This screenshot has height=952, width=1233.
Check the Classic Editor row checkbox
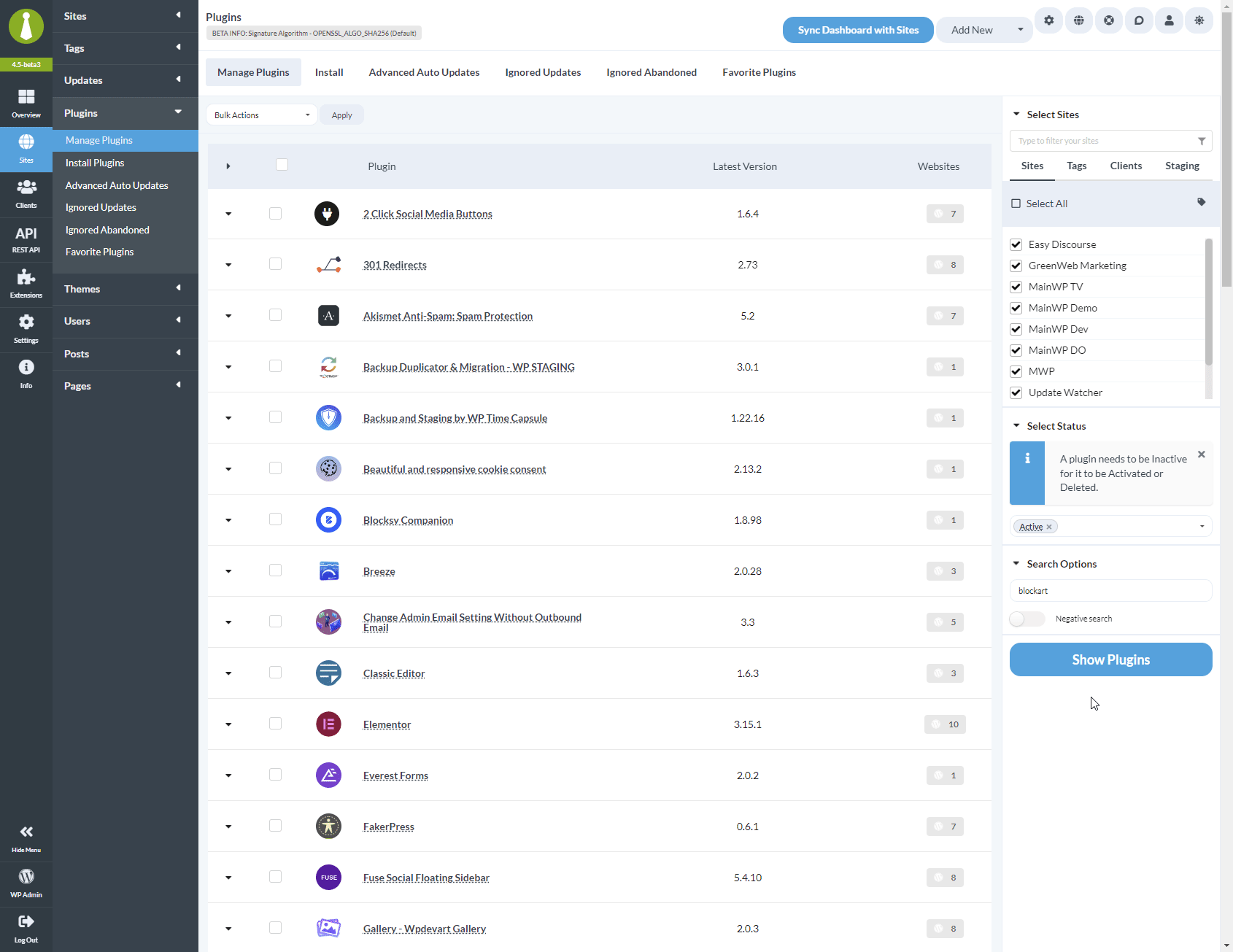(x=275, y=673)
